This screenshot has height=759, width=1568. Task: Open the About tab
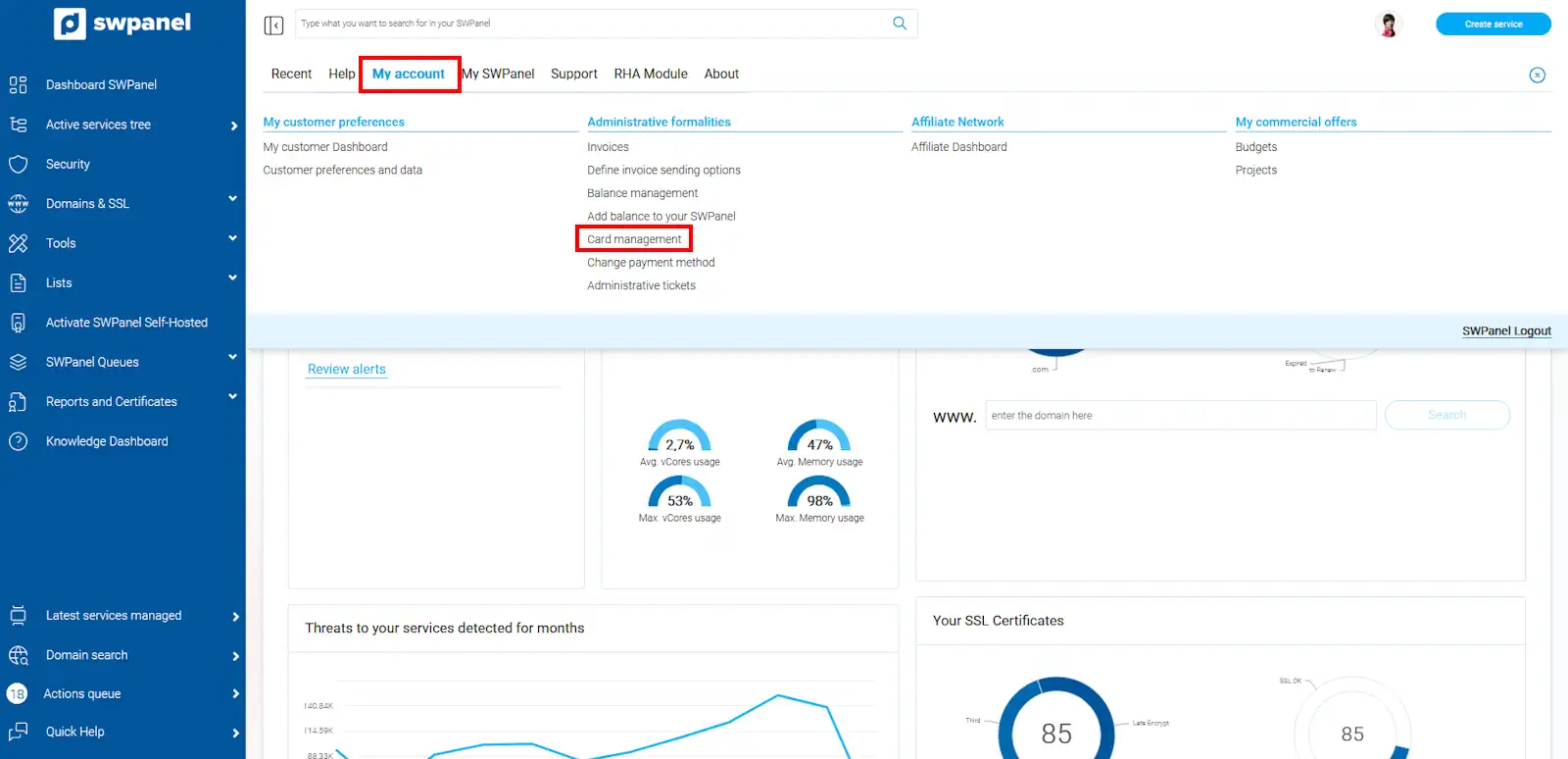click(x=721, y=74)
